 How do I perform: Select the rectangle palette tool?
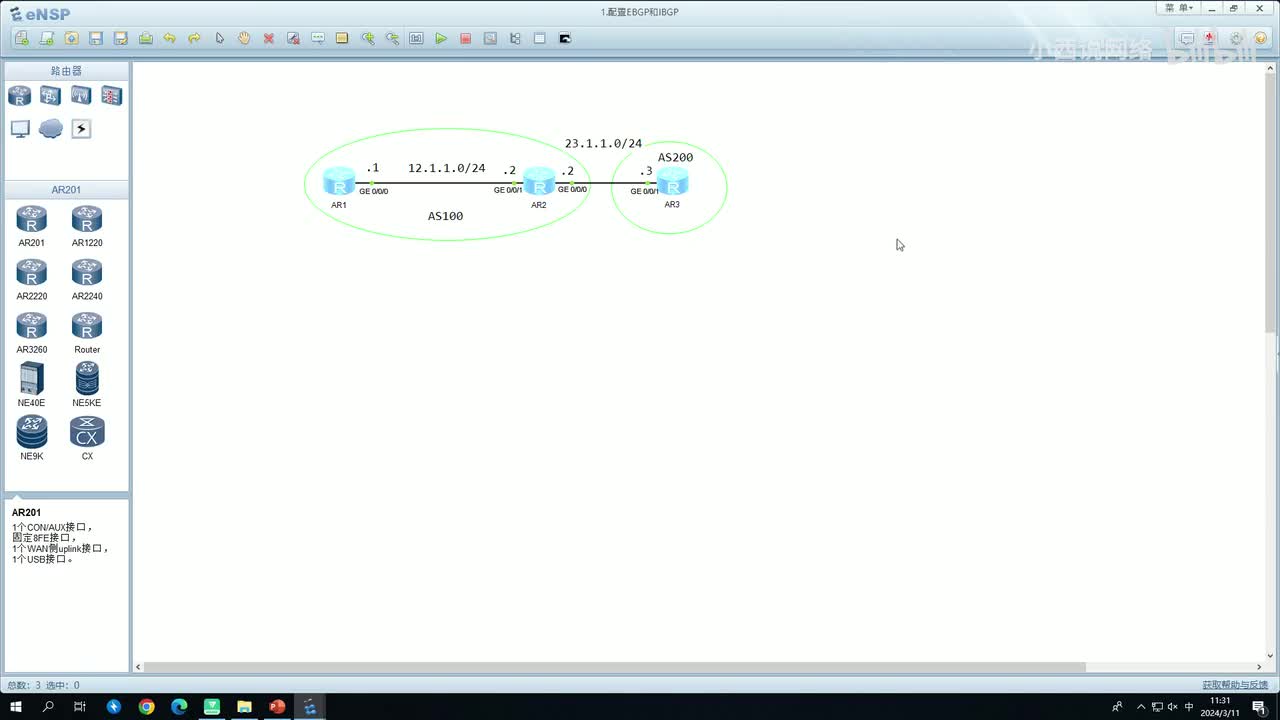(342, 39)
